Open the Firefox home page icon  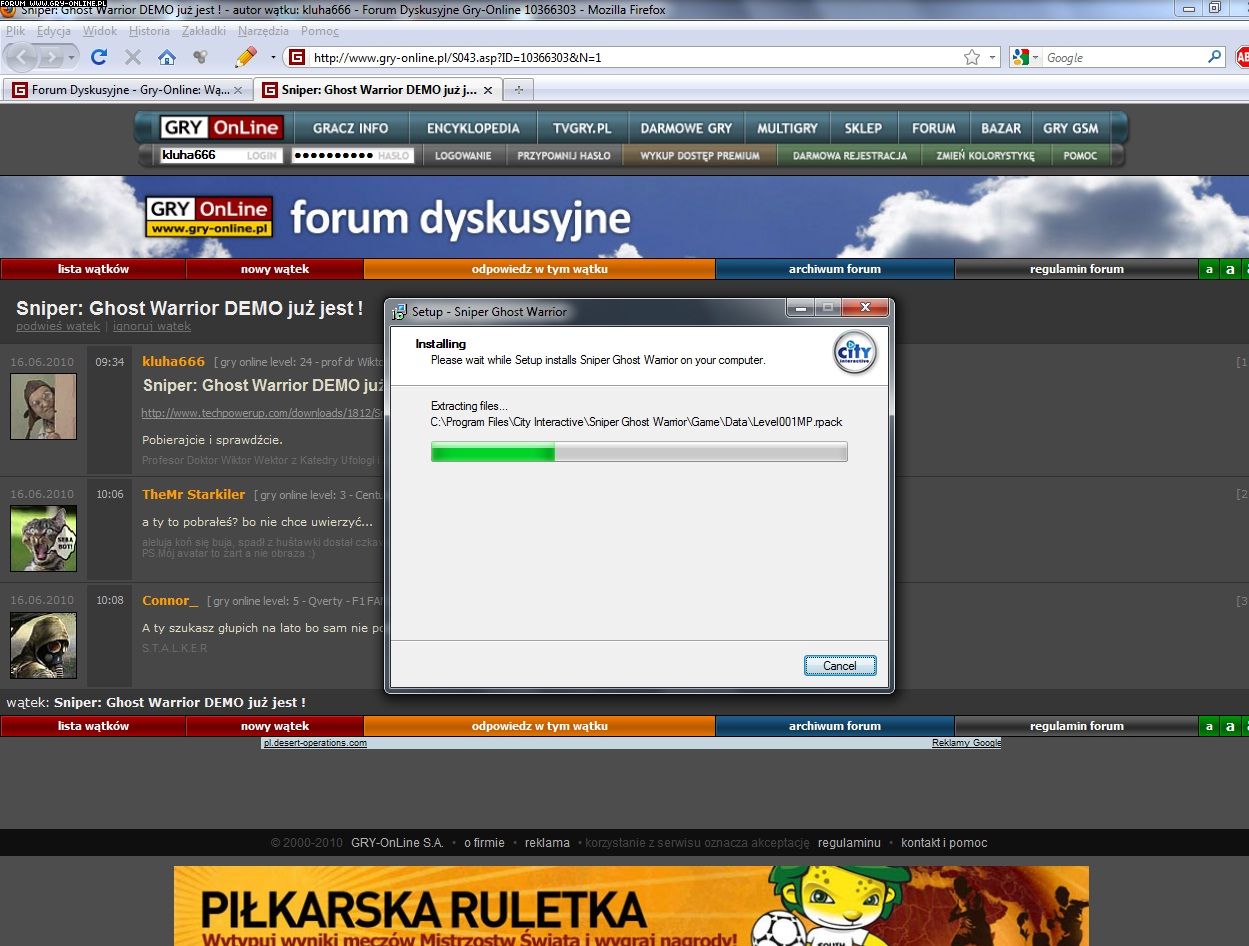coord(167,57)
